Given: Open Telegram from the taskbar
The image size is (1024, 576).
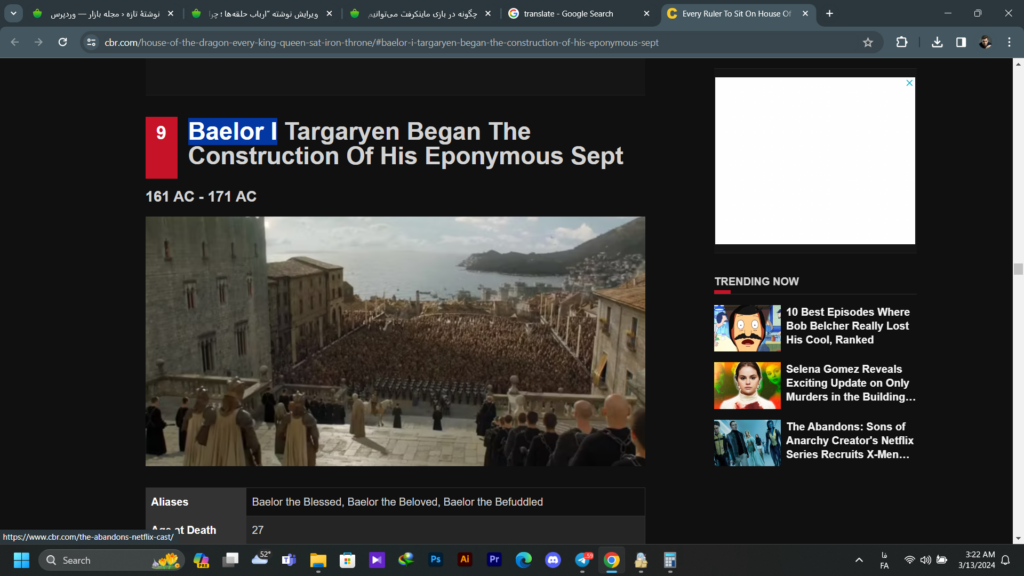Looking at the screenshot, I should (583, 560).
